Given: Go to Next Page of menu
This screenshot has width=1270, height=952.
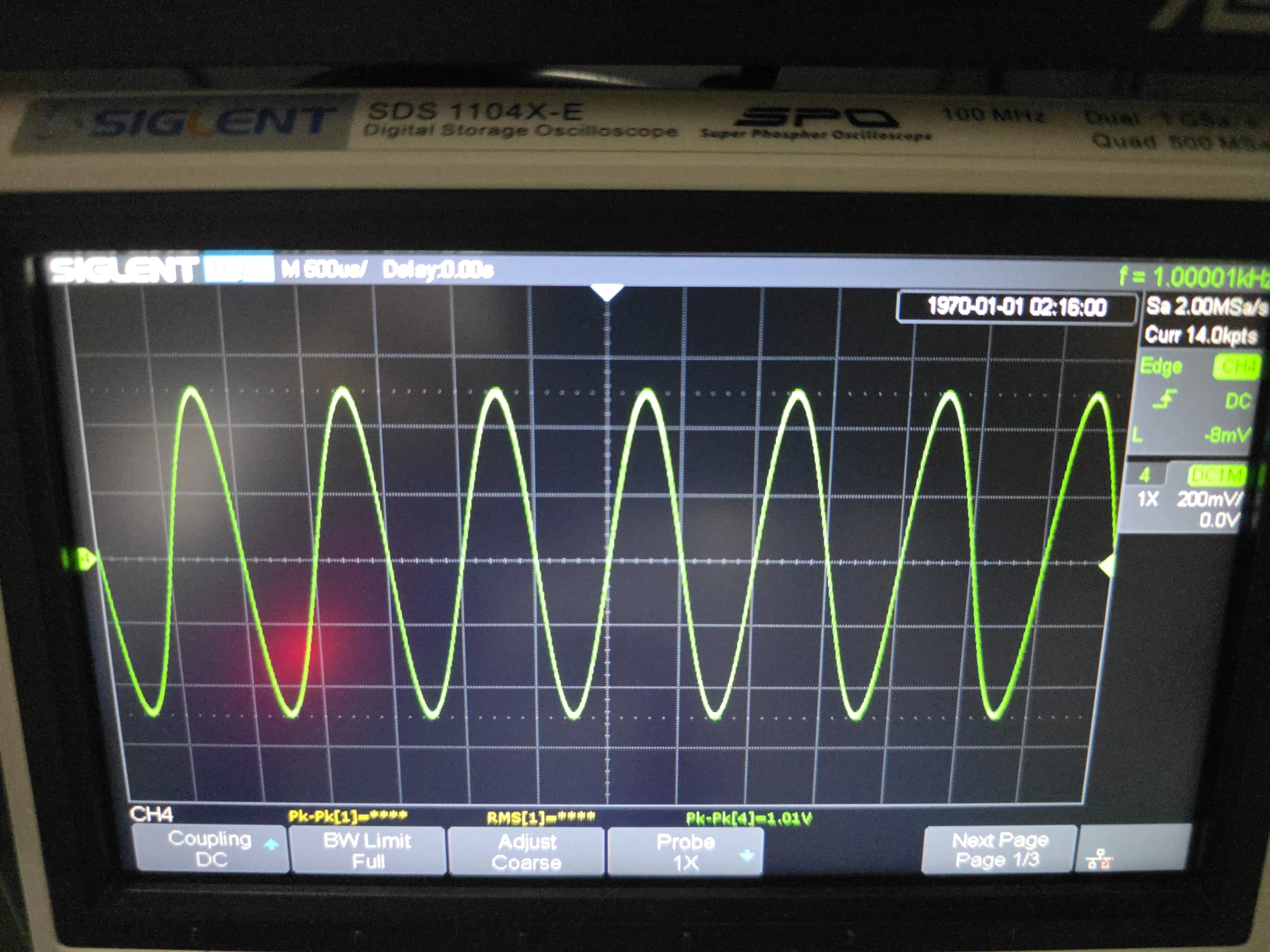Looking at the screenshot, I should coord(999,849).
